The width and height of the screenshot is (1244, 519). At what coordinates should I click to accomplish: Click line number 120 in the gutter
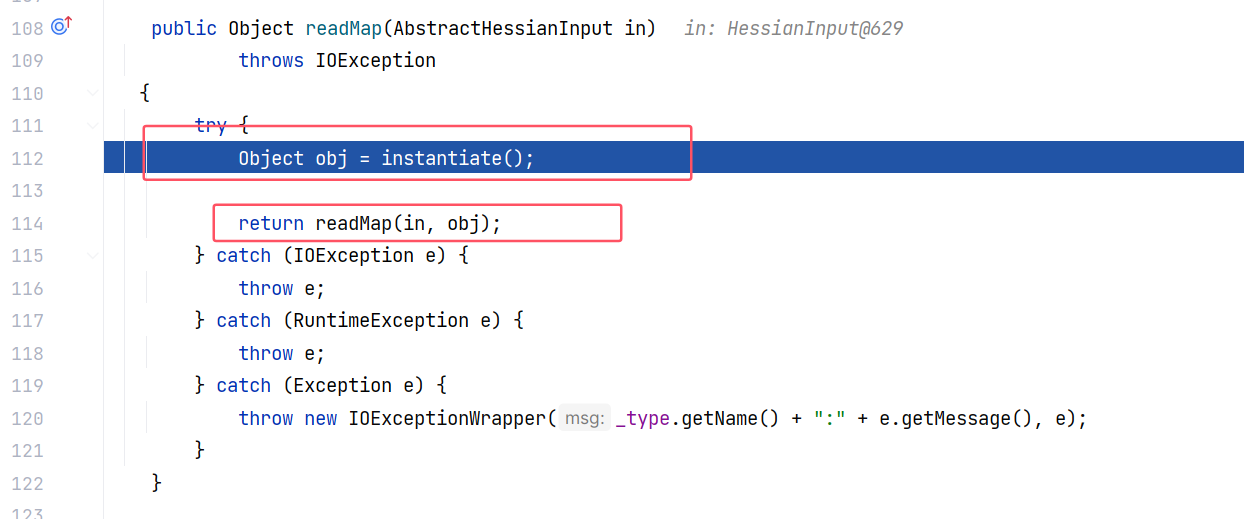(27, 418)
